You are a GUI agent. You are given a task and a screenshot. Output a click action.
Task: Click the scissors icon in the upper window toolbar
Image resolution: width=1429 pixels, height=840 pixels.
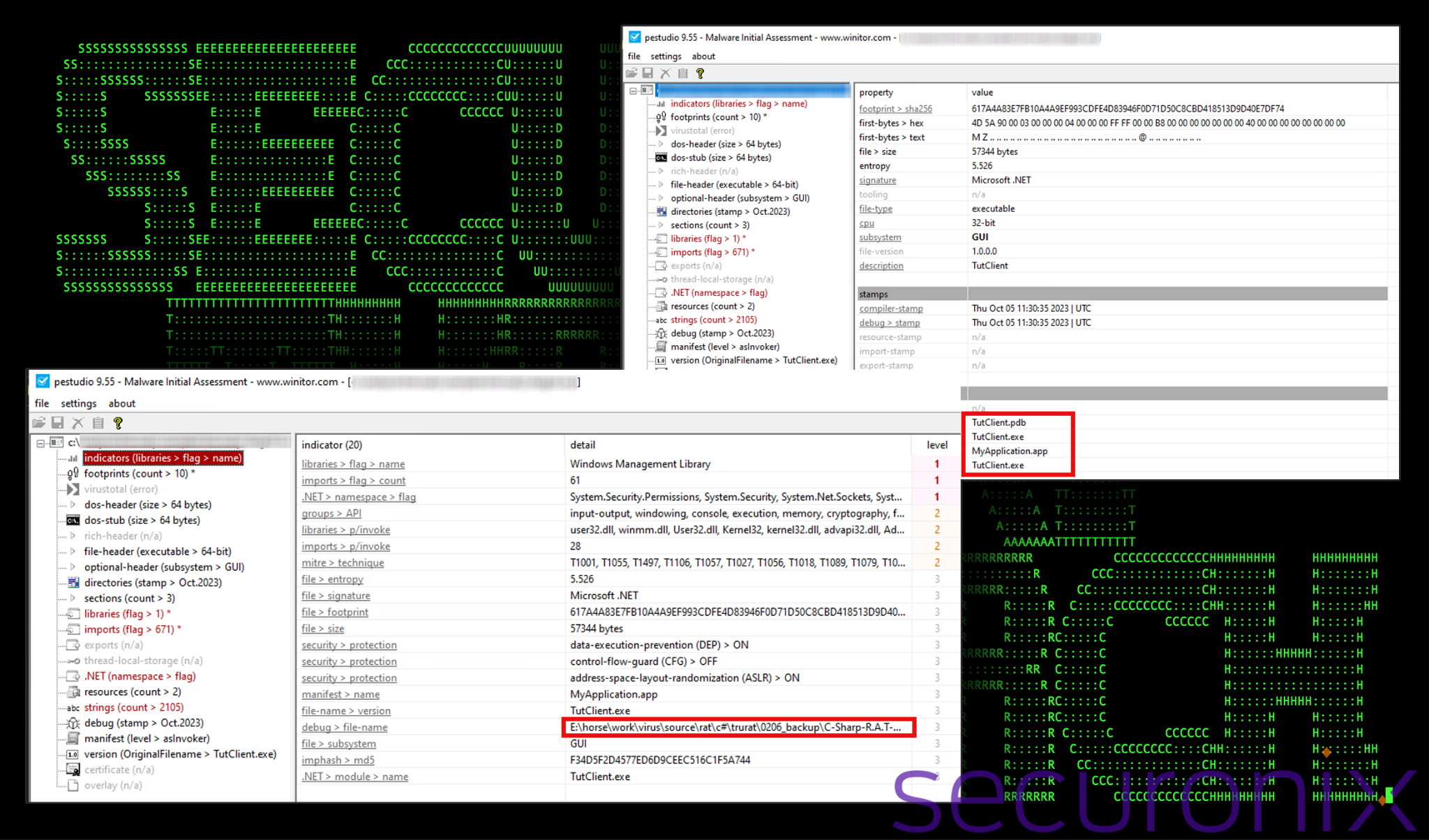(x=665, y=73)
